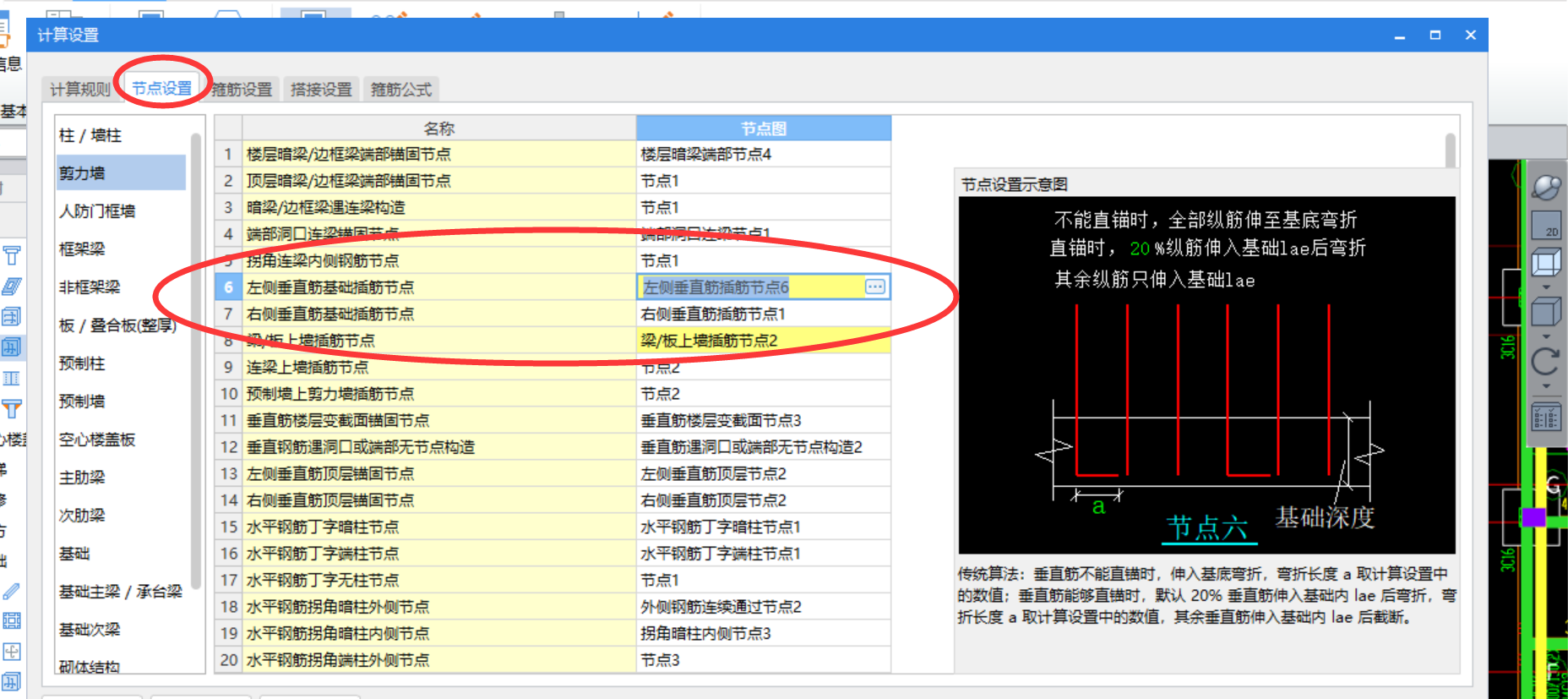Click the 节点图 column header
Viewport: 1568px width, 699px height.
click(x=764, y=128)
